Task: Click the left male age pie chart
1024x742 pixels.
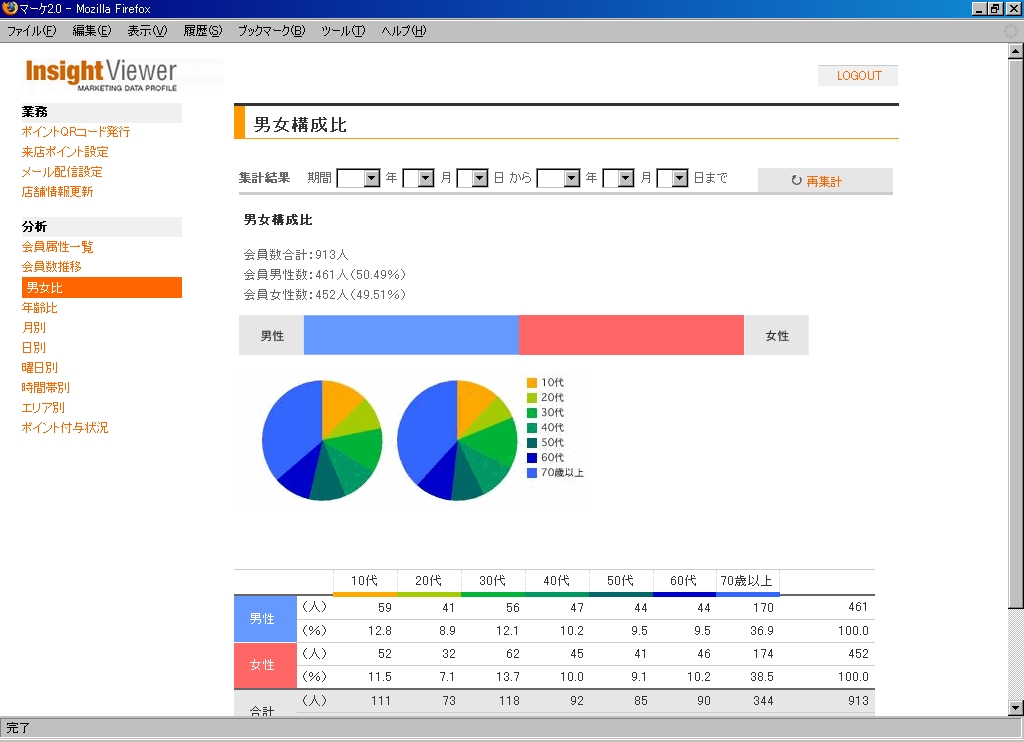Action: coord(322,440)
